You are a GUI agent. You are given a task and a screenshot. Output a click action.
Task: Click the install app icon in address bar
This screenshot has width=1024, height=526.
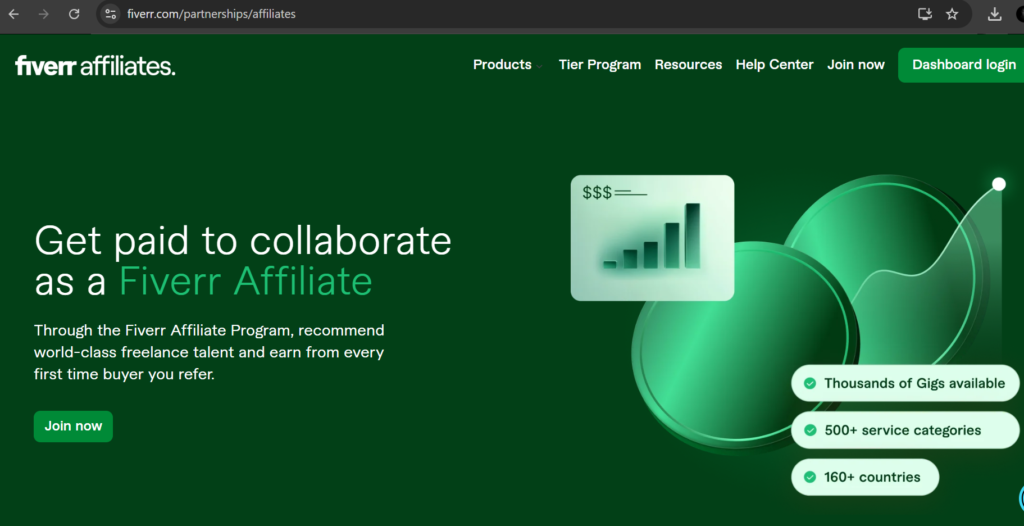pos(925,14)
